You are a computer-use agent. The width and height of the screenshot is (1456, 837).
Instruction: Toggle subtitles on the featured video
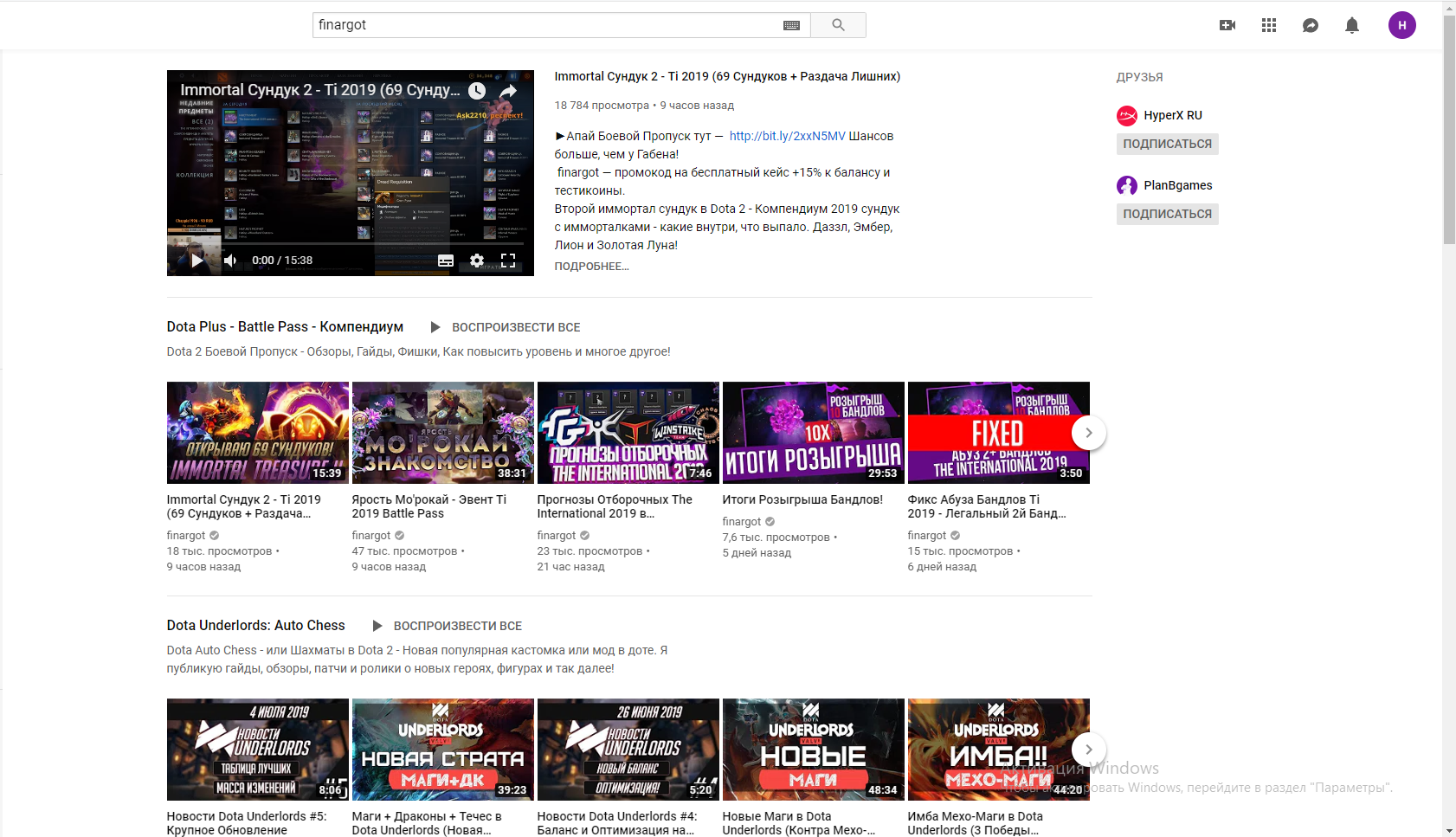tap(446, 260)
